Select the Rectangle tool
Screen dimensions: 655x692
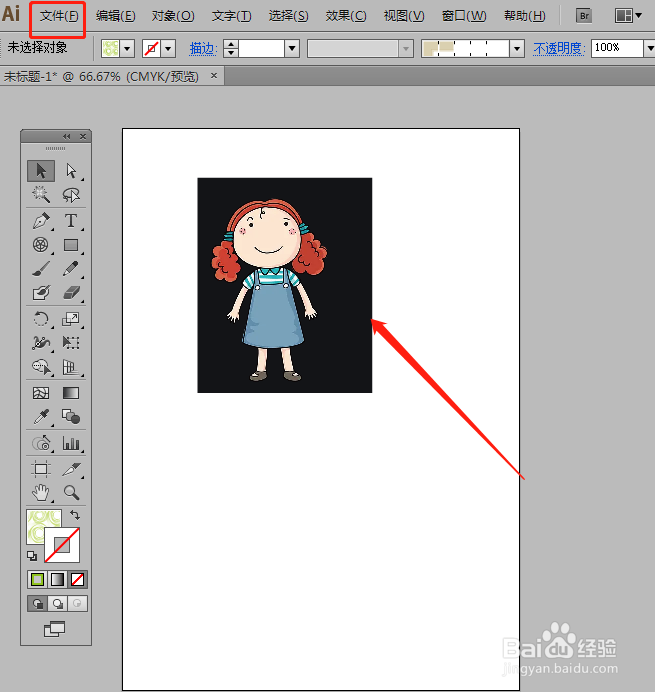(x=71, y=244)
